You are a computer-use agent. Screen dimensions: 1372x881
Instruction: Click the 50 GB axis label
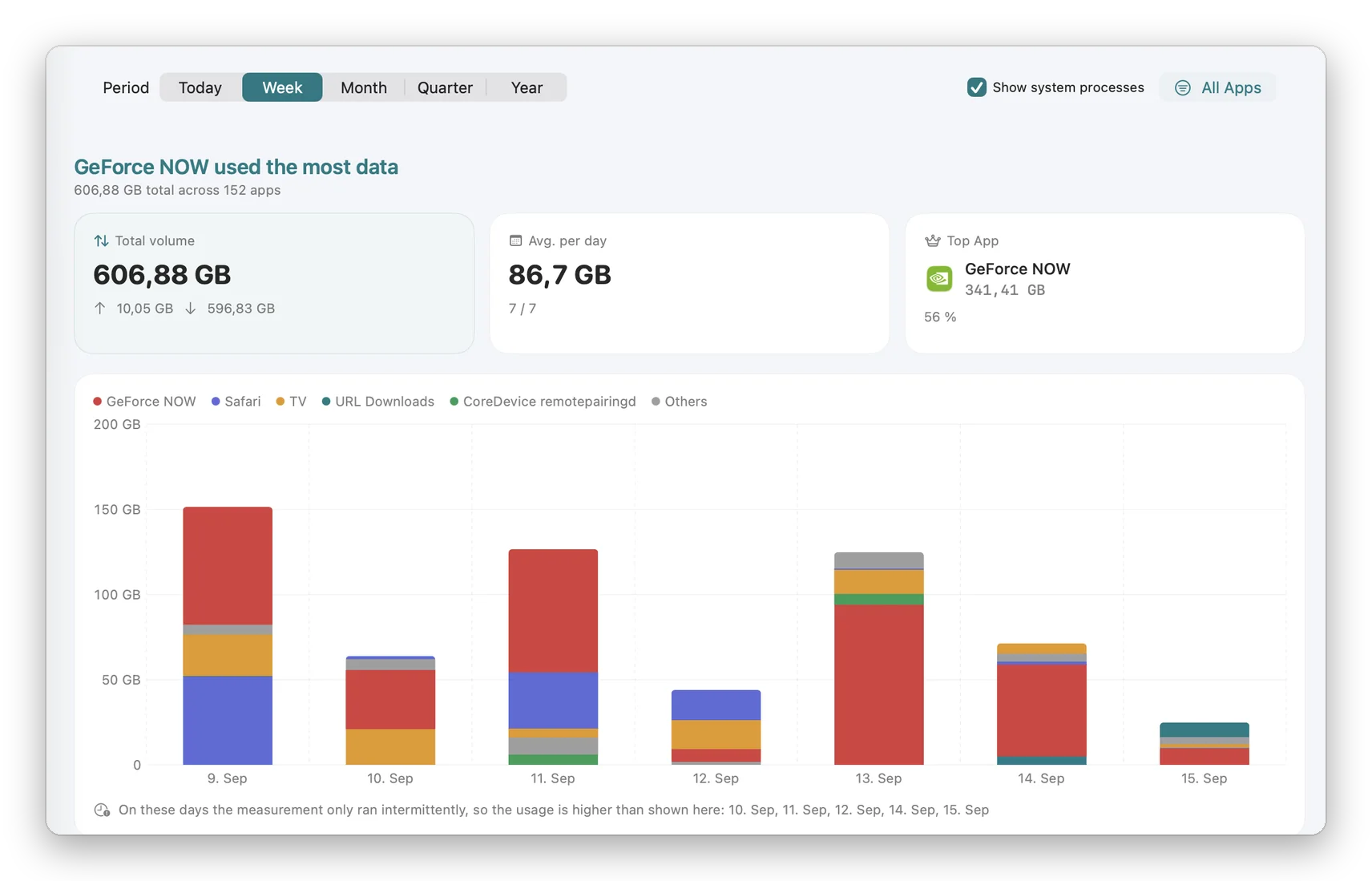(121, 680)
